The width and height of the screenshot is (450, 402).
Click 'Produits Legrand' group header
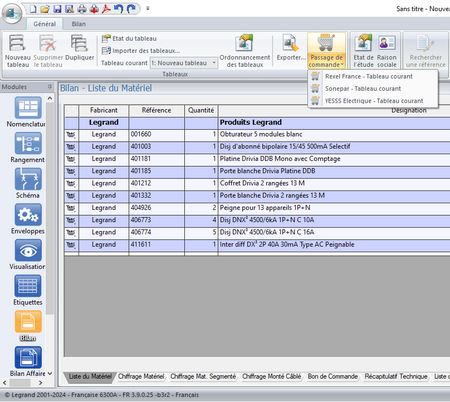click(x=251, y=122)
